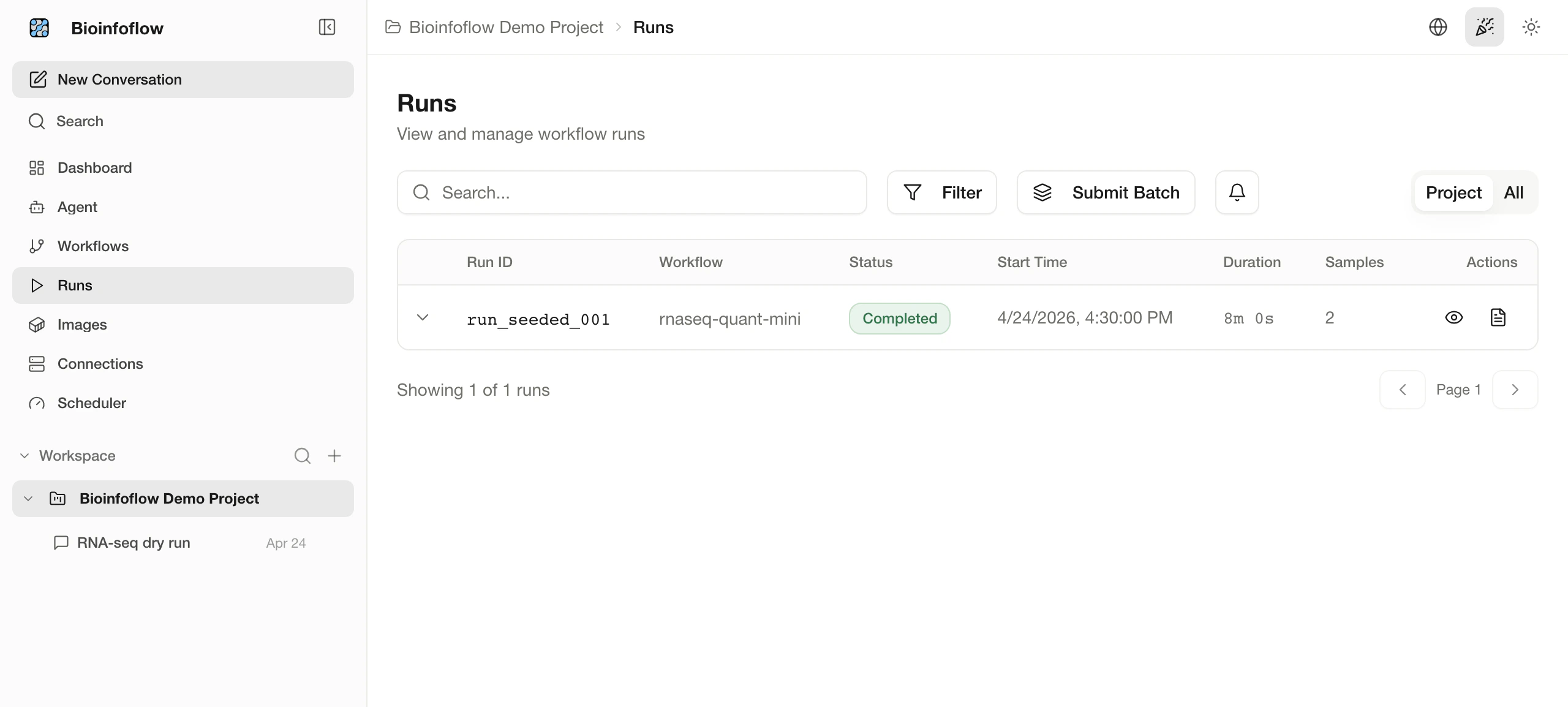Add a new workspace item

(x=334, y=456)
